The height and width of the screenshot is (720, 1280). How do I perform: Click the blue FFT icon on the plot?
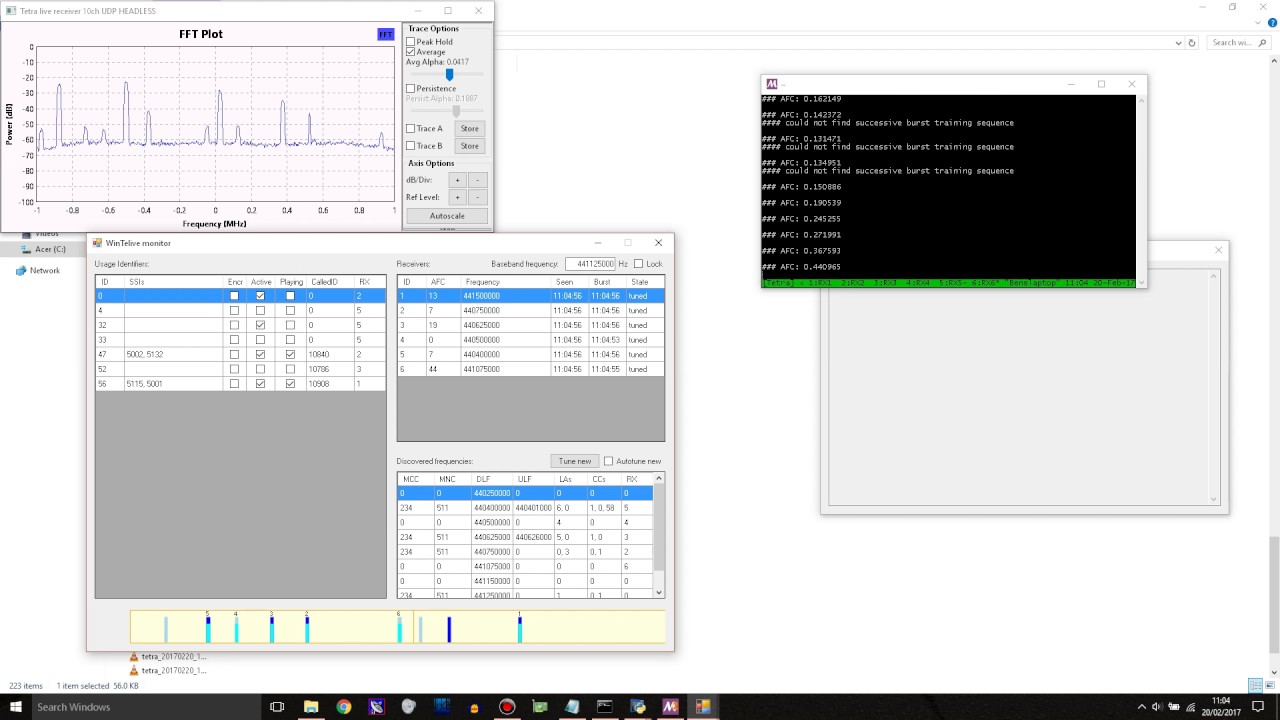[385, 35]
